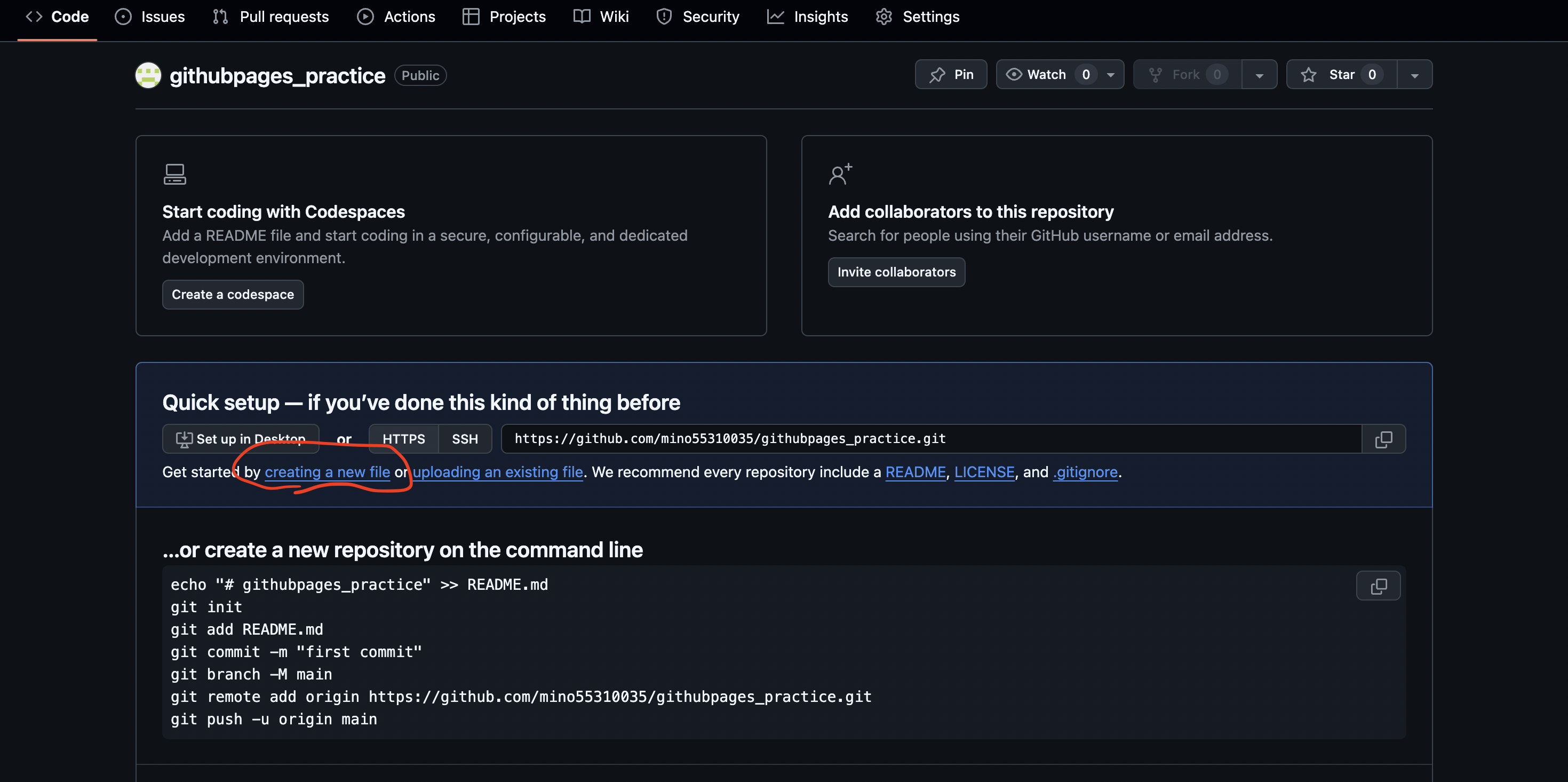Open the Watch options dropdown

click(x=1110, y=74)
